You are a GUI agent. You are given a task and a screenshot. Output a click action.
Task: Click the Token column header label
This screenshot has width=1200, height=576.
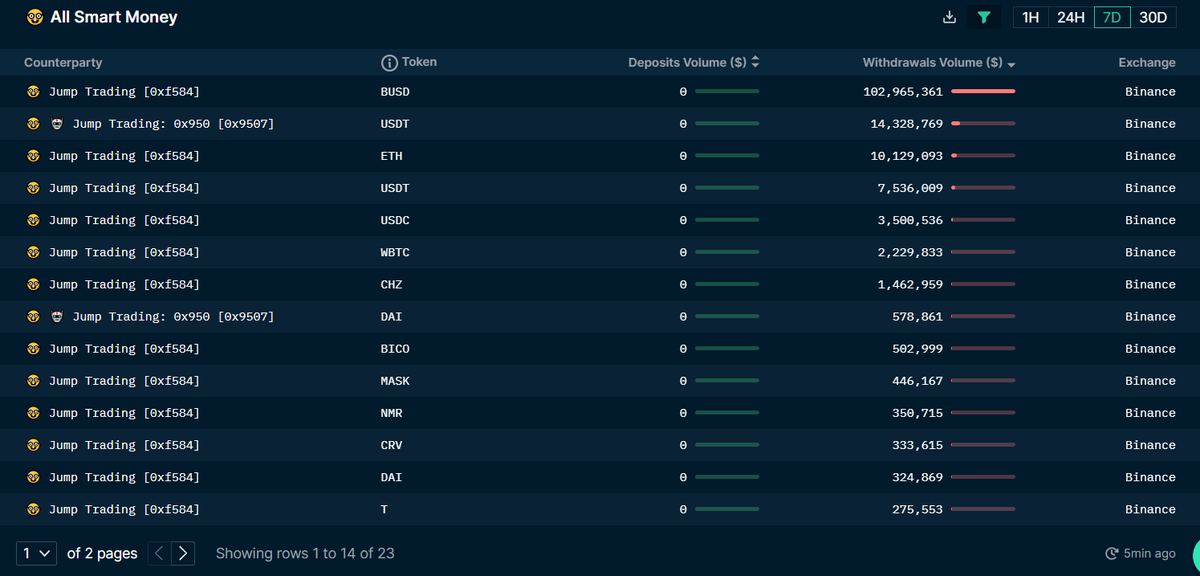coord(419,62)
